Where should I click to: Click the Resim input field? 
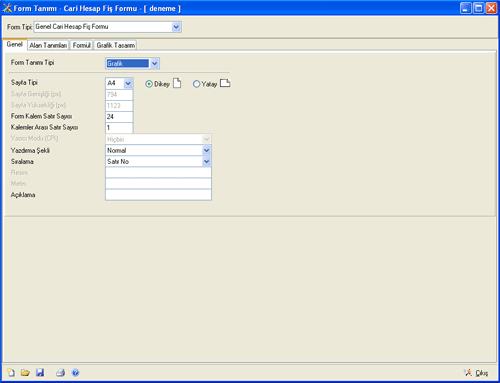coord(158,173)
